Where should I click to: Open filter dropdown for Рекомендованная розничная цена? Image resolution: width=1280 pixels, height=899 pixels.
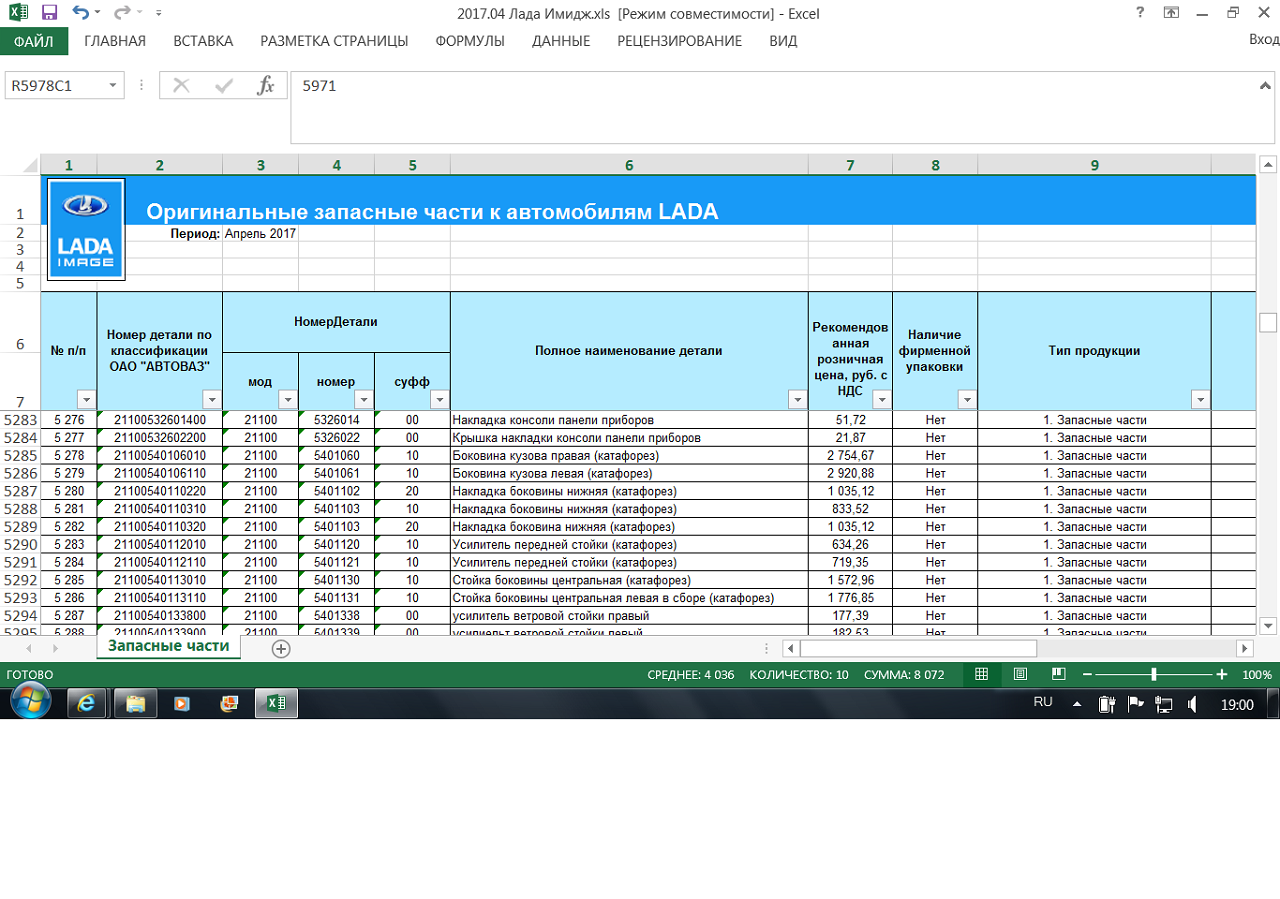[x=881, y=400]
